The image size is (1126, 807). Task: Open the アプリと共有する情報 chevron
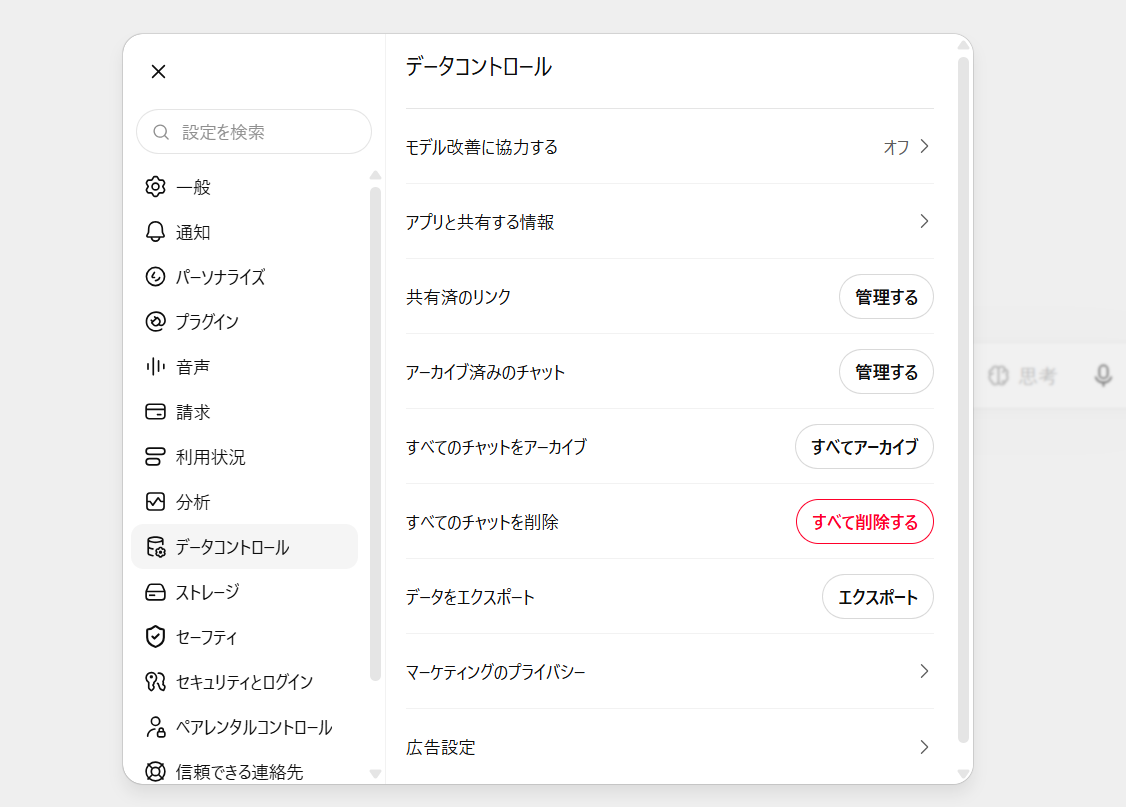[925, 222]
